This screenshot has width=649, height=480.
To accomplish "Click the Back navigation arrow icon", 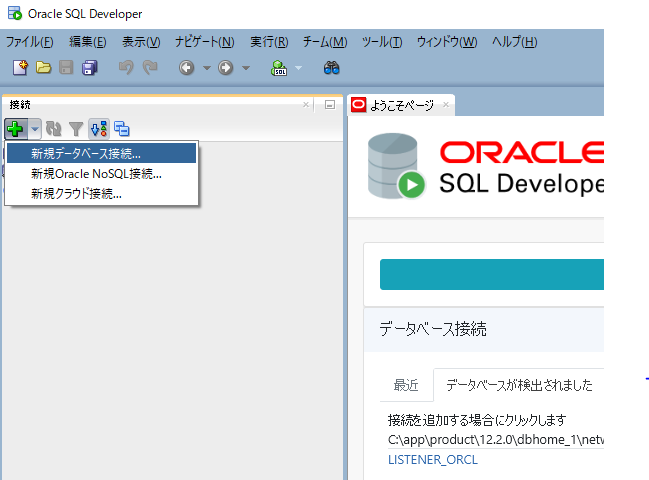I will pyautogui.click(x=187, y=67).
